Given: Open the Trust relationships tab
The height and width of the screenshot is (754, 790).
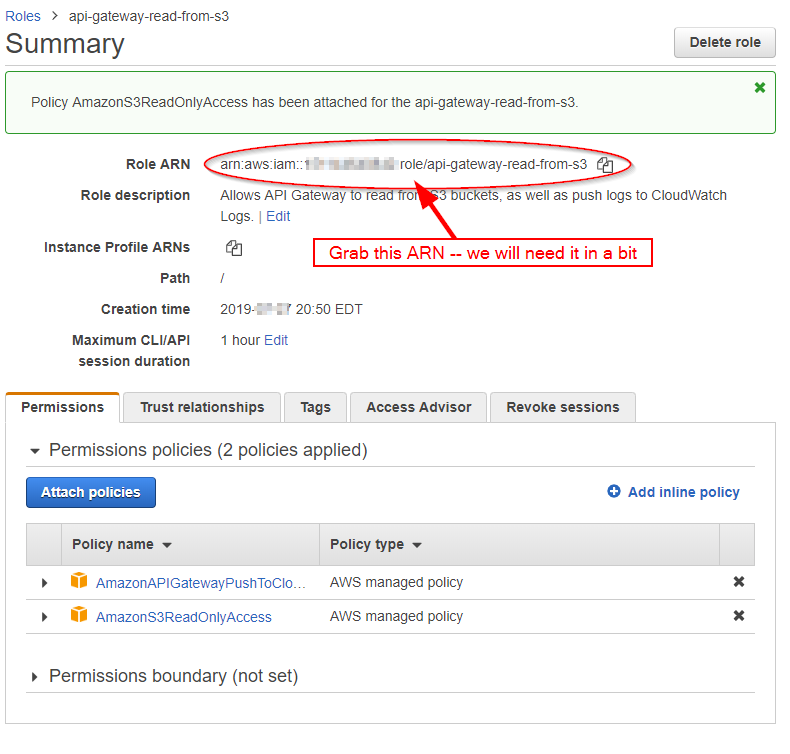Looking at the screenshot, I should (202, 407).
